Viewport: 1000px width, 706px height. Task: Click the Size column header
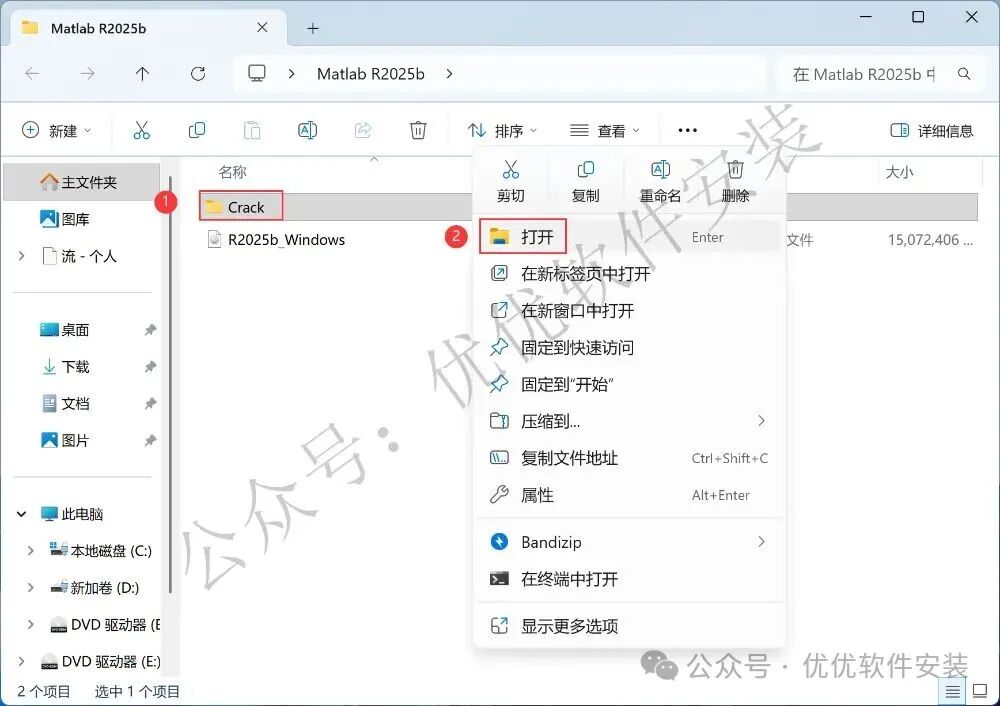899,172
